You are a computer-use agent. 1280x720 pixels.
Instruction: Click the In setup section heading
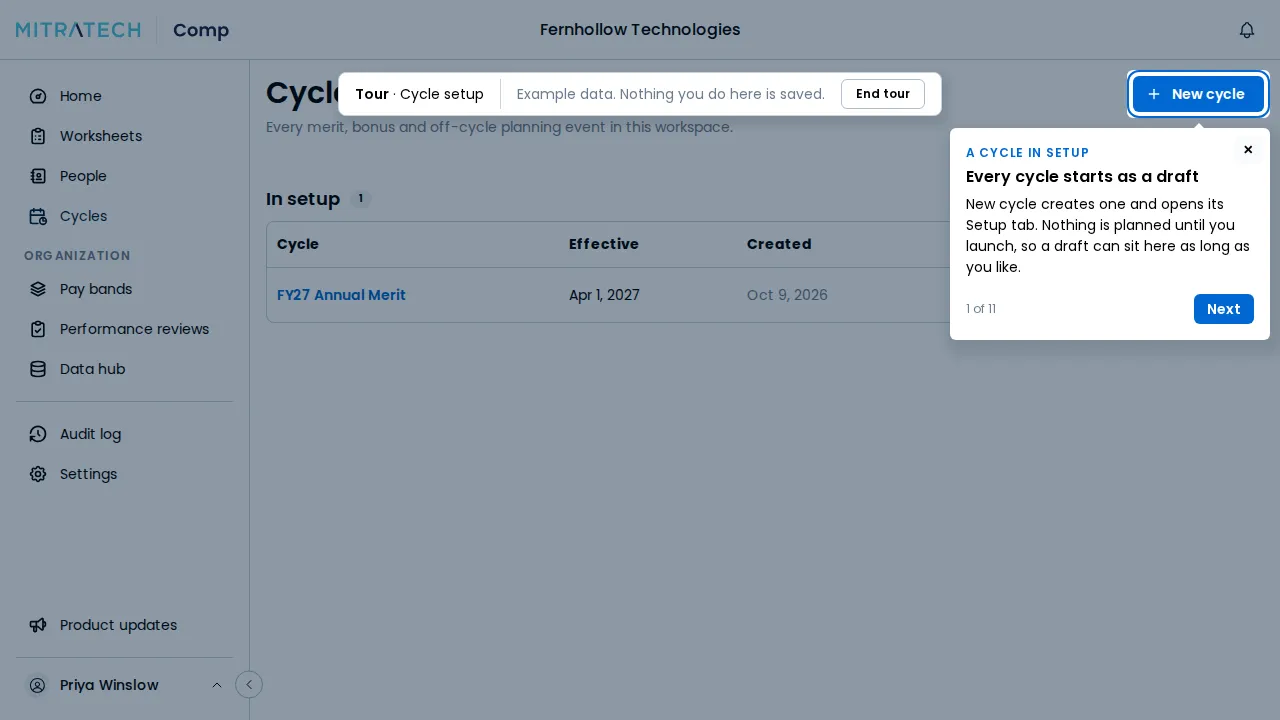(x=303, y=199)
